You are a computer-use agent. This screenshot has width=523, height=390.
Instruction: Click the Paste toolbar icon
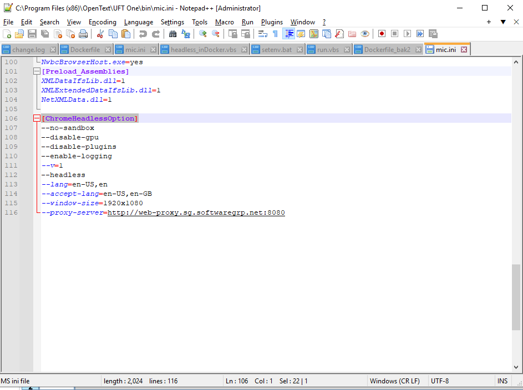126,34
